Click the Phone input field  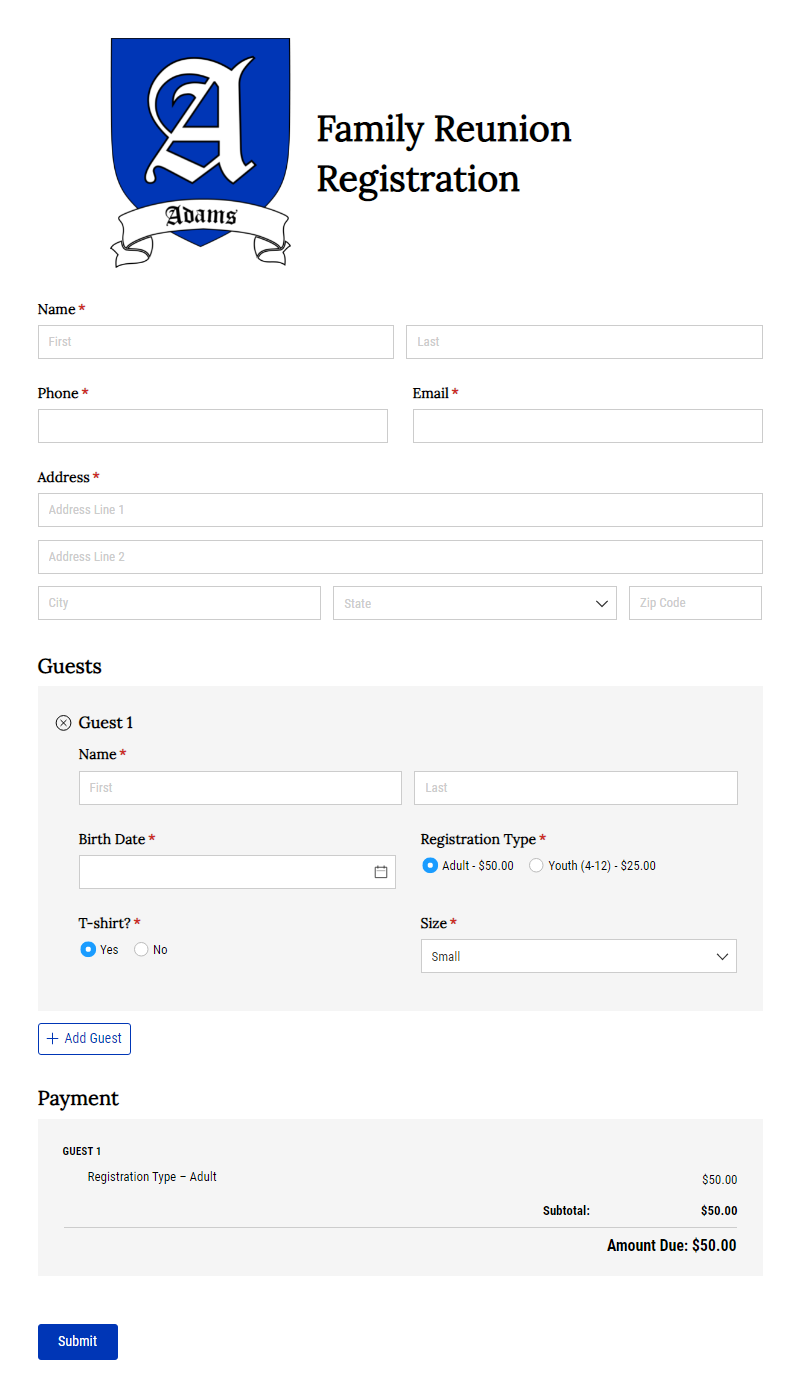pos(212,425)
